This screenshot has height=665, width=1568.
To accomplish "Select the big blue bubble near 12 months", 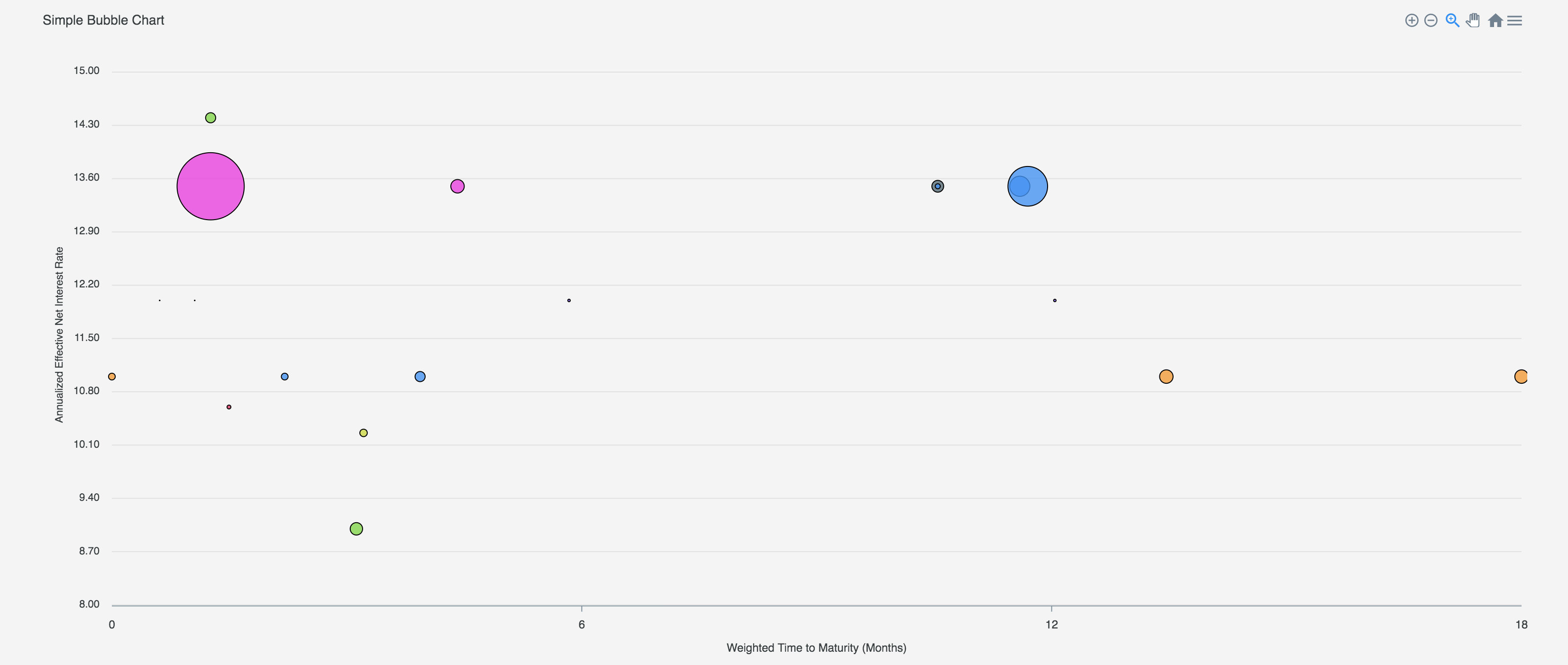I will 1027,186.
